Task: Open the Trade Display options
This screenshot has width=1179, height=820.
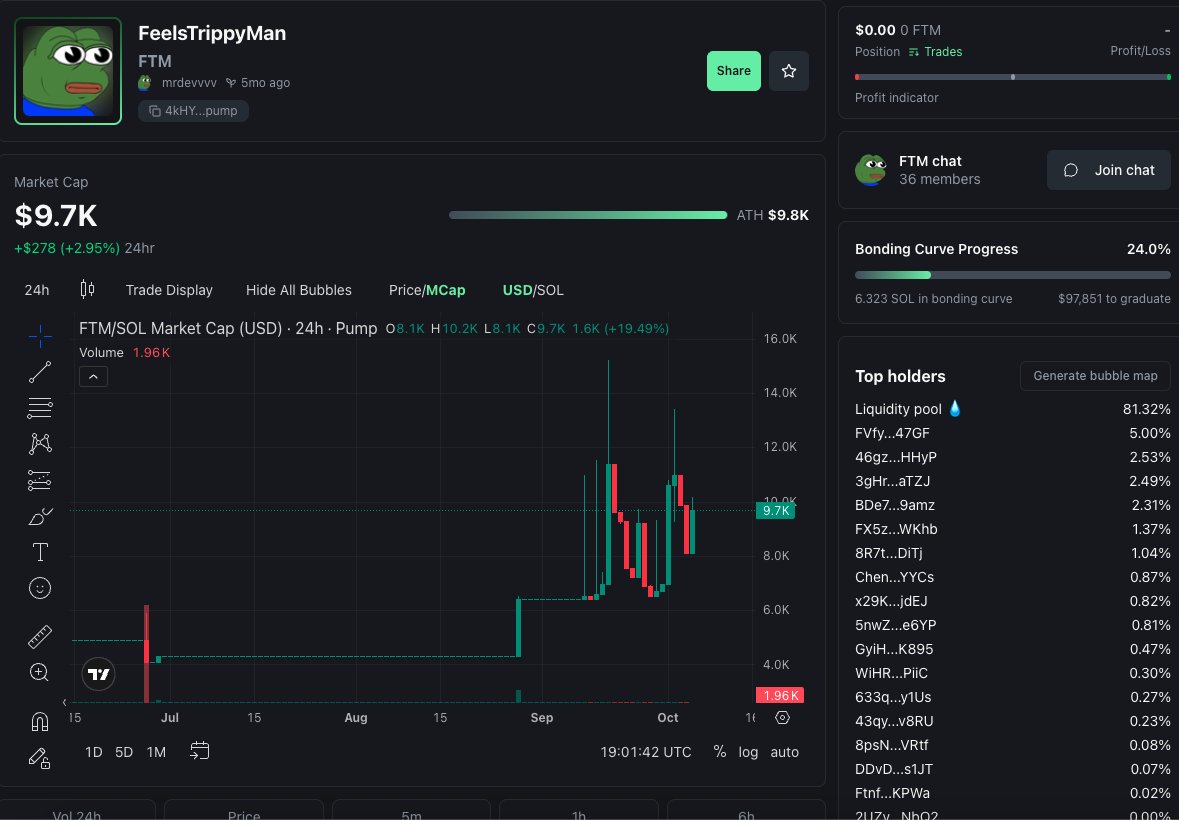Action: (169, 290)
